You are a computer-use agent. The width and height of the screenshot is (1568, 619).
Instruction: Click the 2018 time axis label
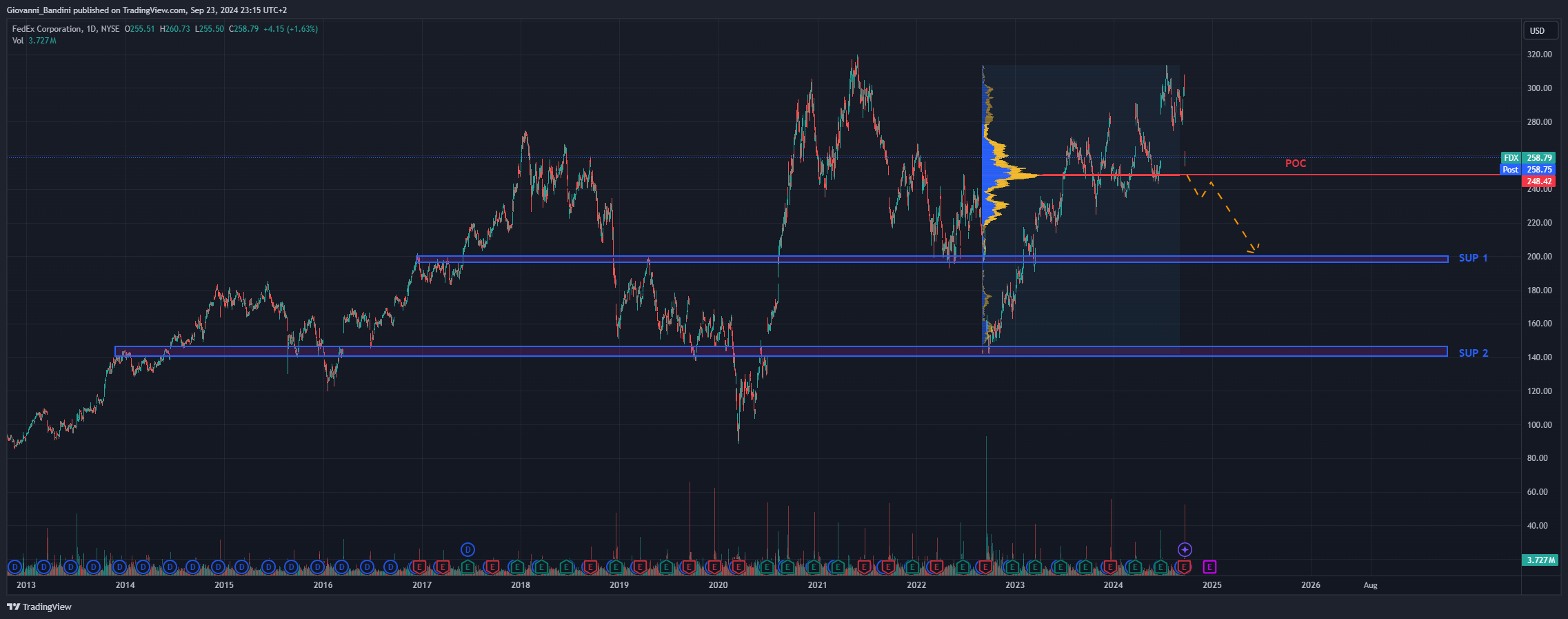521,585
